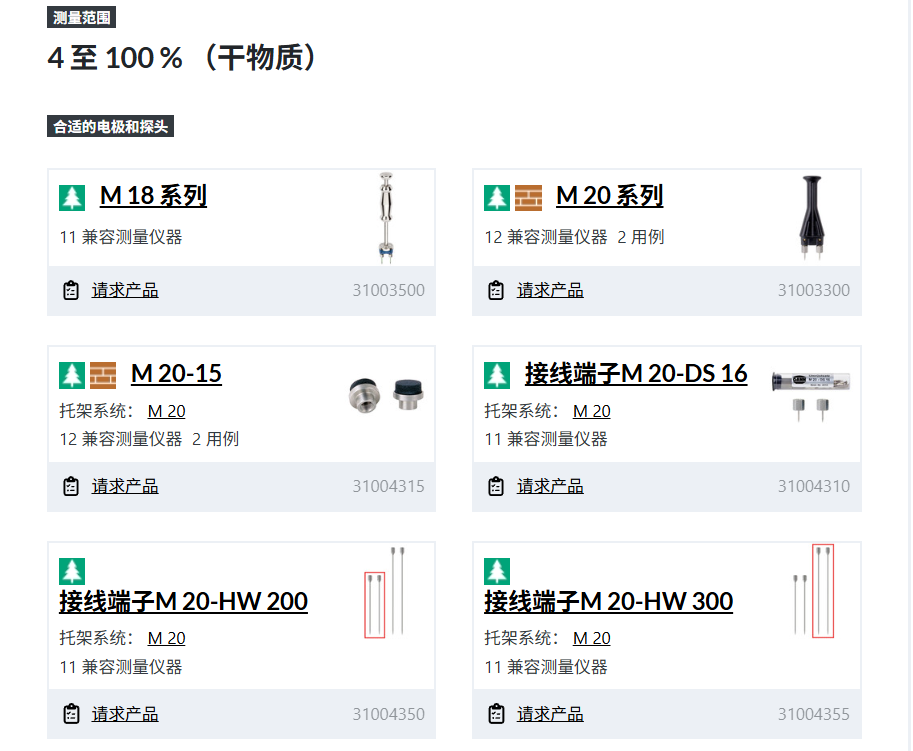
Task: Click 请求产品 for item 31004315
Action: coord(125,486)
